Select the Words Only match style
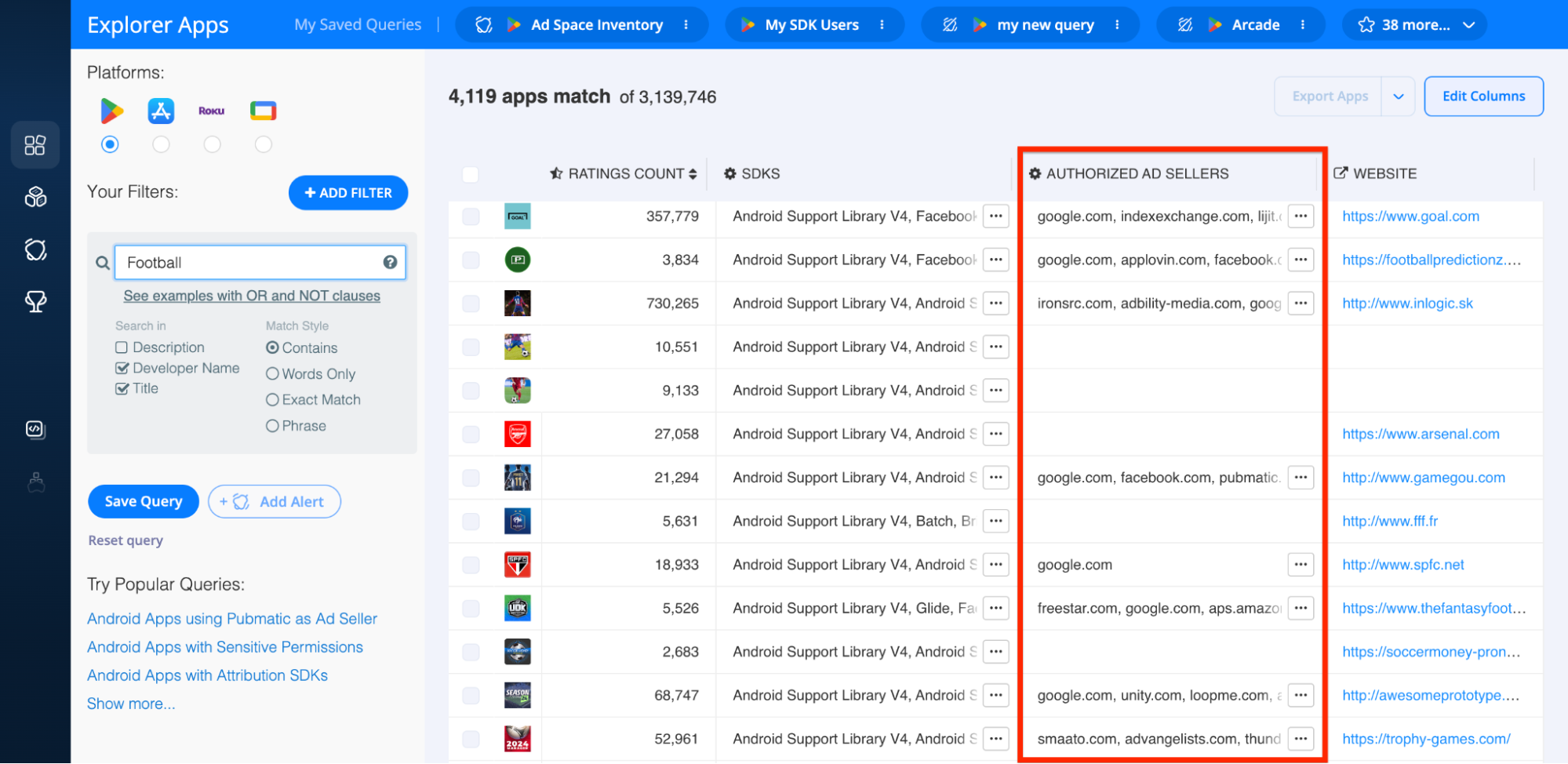The height and width of the screenshot is (764, 1568). pyautogui.click(x=272, y=374)
